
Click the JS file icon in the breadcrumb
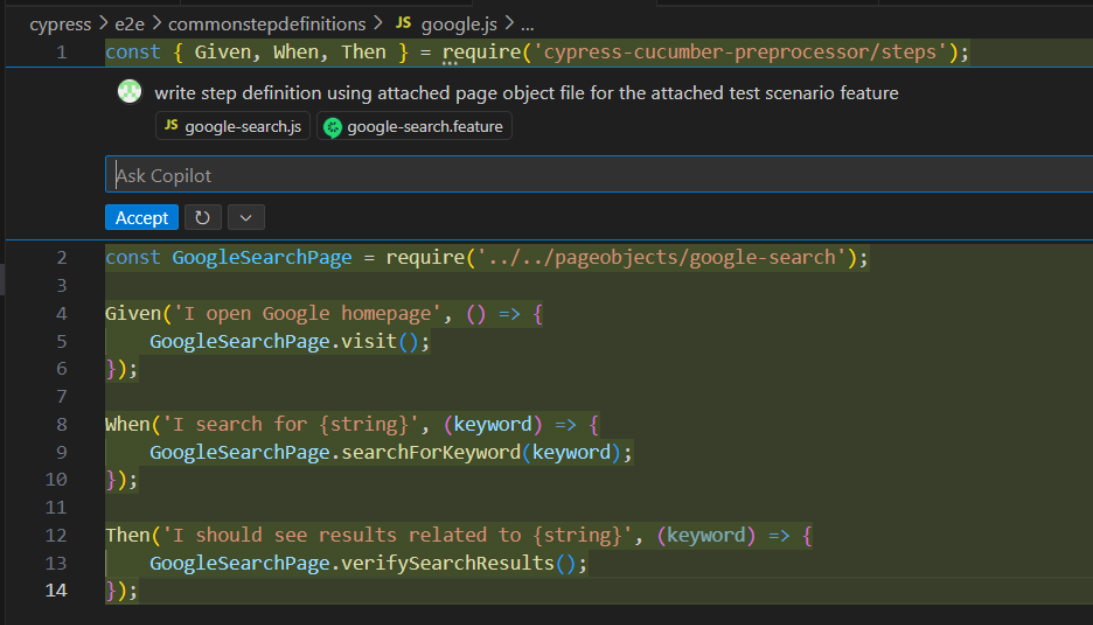pos(403,23)
